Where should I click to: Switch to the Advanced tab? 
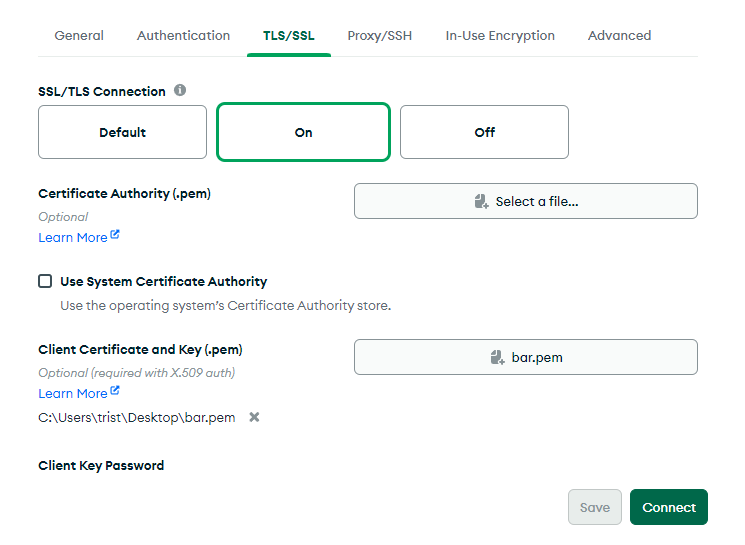coord(619,35)
